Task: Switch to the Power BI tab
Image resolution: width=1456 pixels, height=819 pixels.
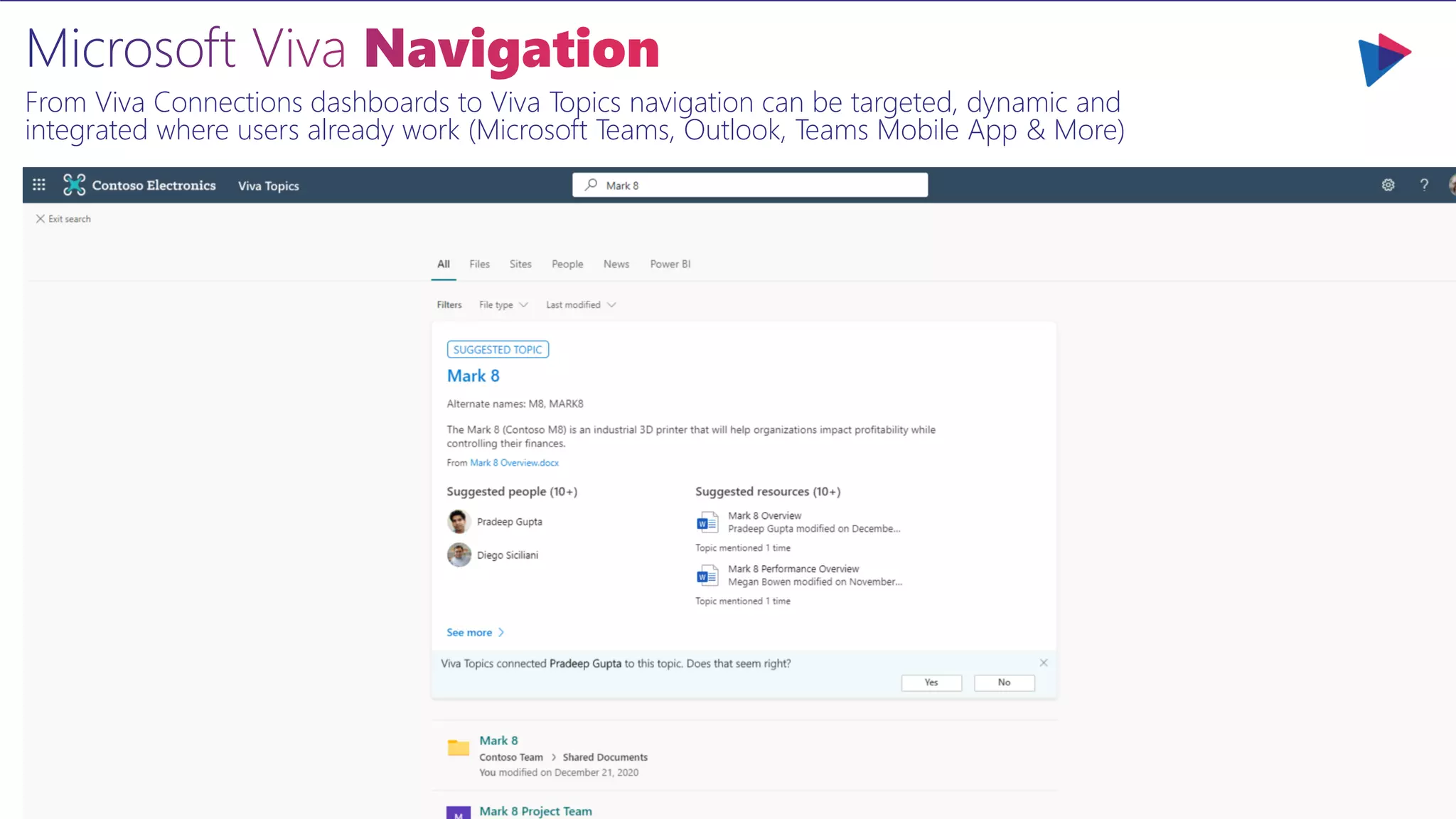Action: pos(670,264)
